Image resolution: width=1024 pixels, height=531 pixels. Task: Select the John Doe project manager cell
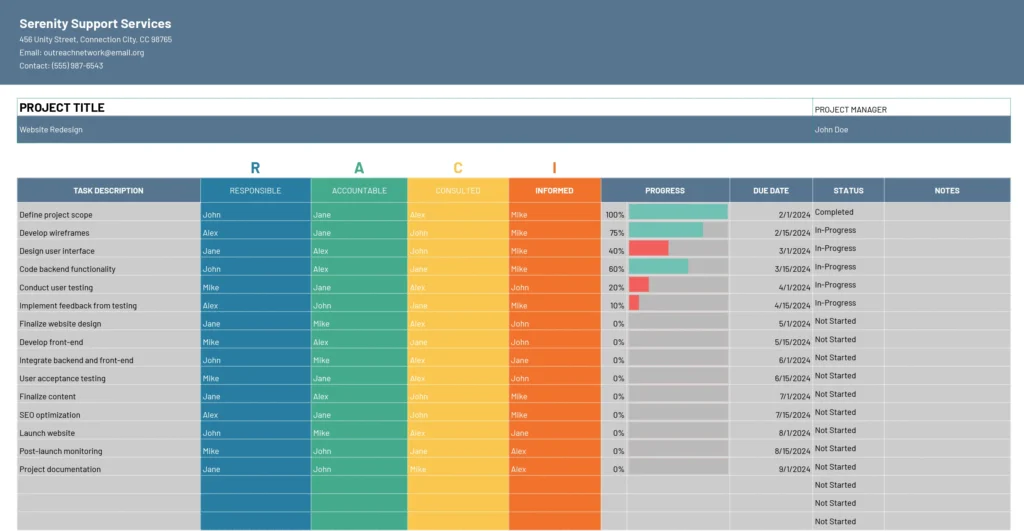(x=831, y=130)
